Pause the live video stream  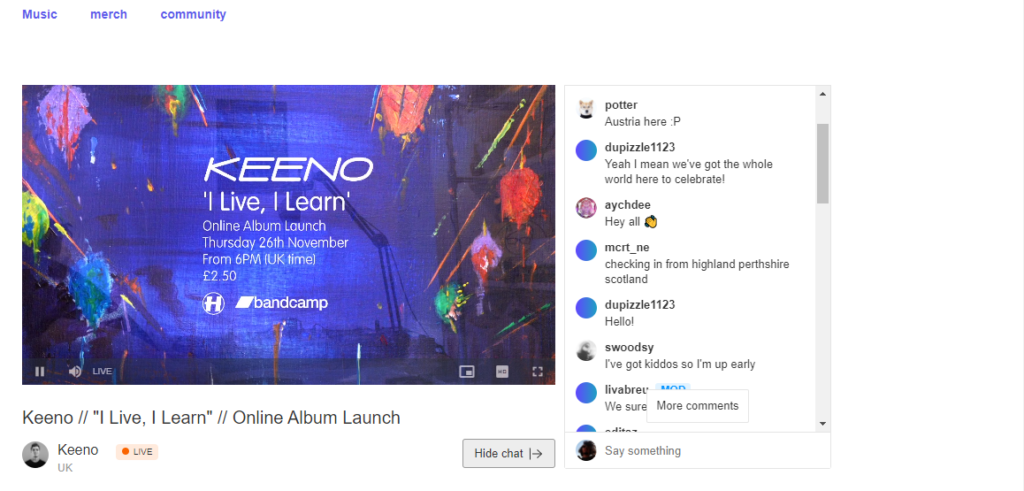[40, 372]
